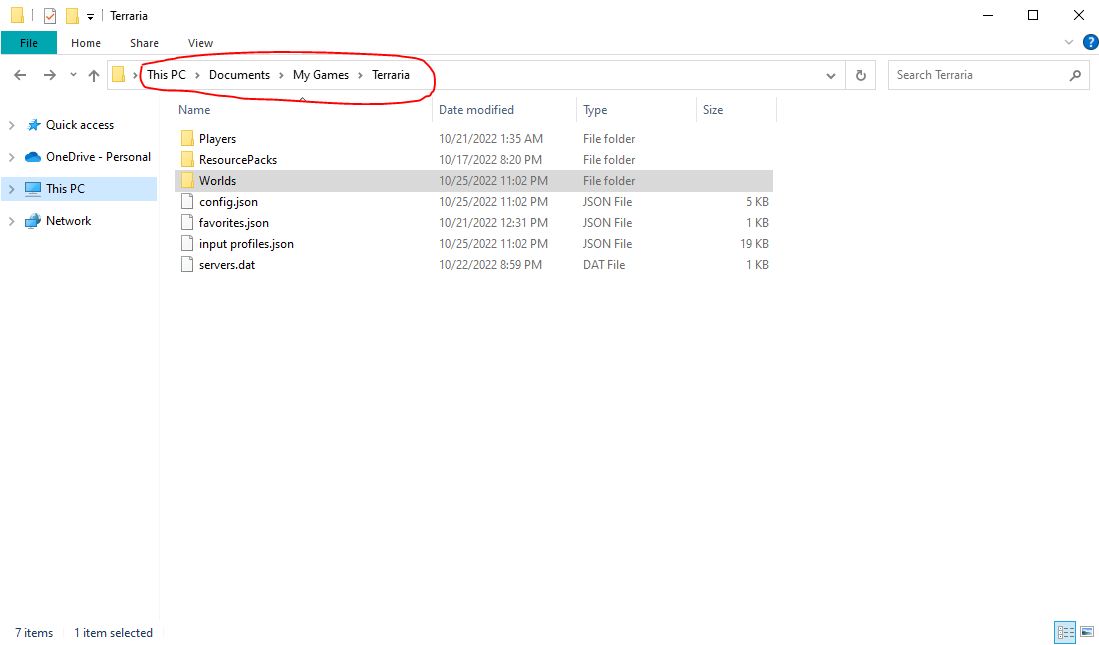Click the 19 KB size cell
This screenshot has width=1099, height=645.
point(754,244)
